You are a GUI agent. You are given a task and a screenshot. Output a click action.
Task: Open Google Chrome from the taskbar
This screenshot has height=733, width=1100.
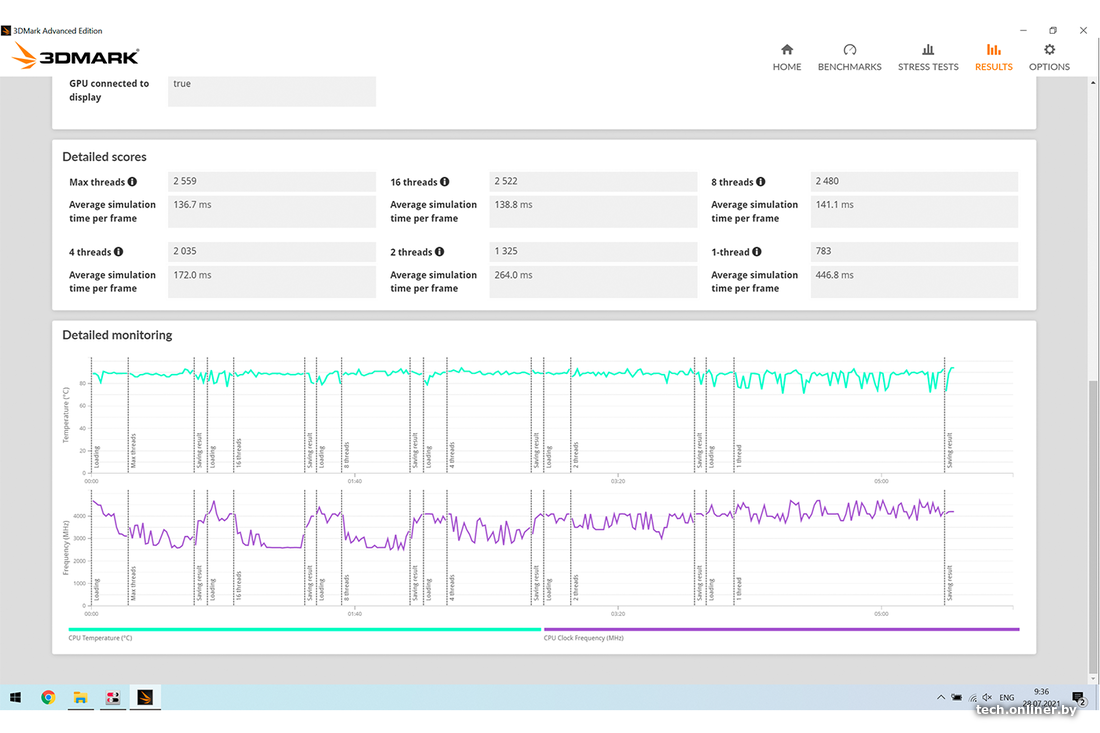pyautogui.click(x=48, y=697)
